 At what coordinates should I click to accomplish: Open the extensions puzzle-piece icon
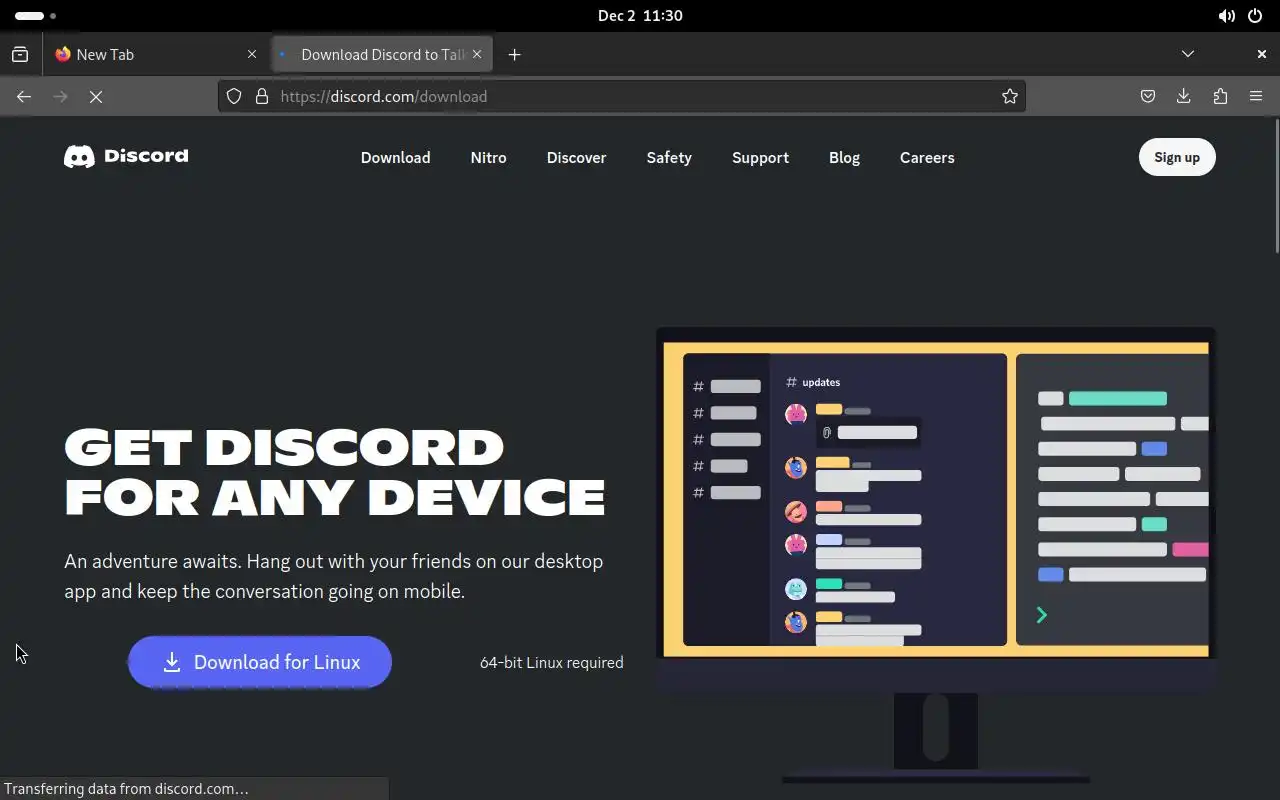coord(1220,96)
